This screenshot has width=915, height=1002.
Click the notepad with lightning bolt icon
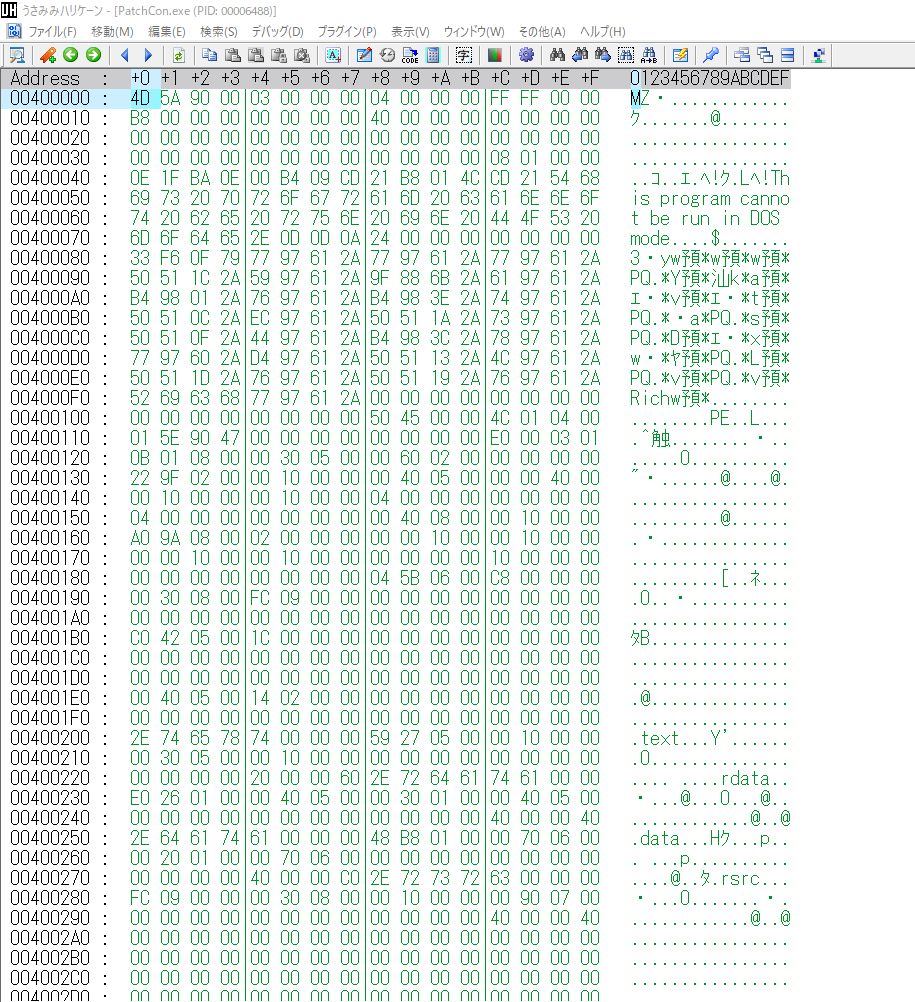(680, 56)
